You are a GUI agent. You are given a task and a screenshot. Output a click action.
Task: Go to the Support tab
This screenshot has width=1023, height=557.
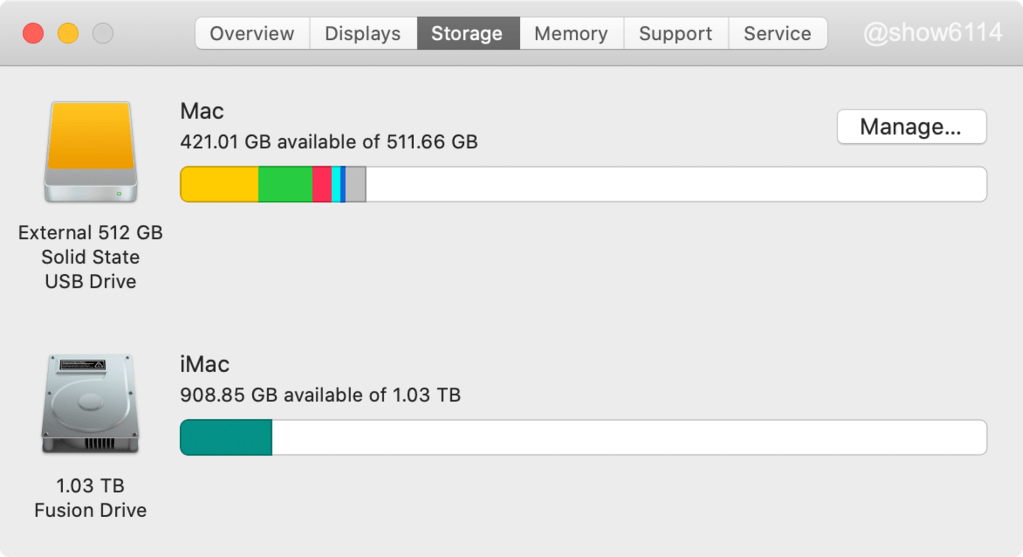point(675,33)
